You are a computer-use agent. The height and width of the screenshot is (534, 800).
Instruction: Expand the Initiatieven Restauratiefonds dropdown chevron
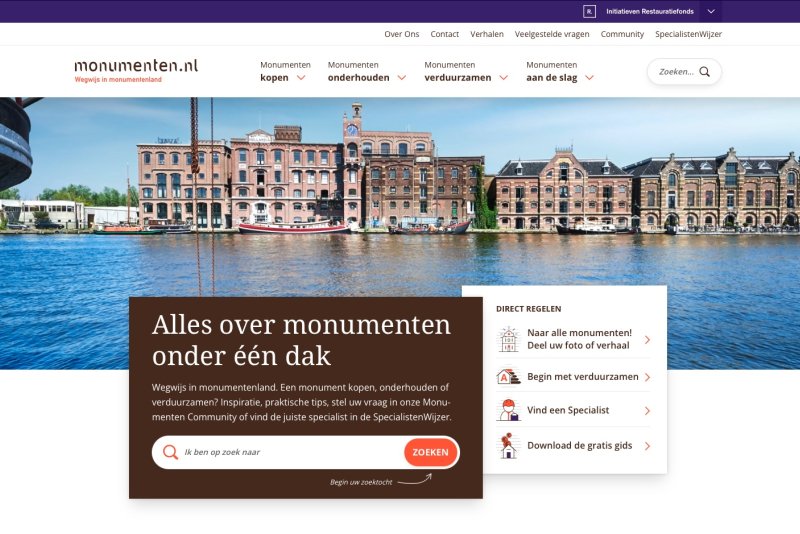click(x=711, y=11)
